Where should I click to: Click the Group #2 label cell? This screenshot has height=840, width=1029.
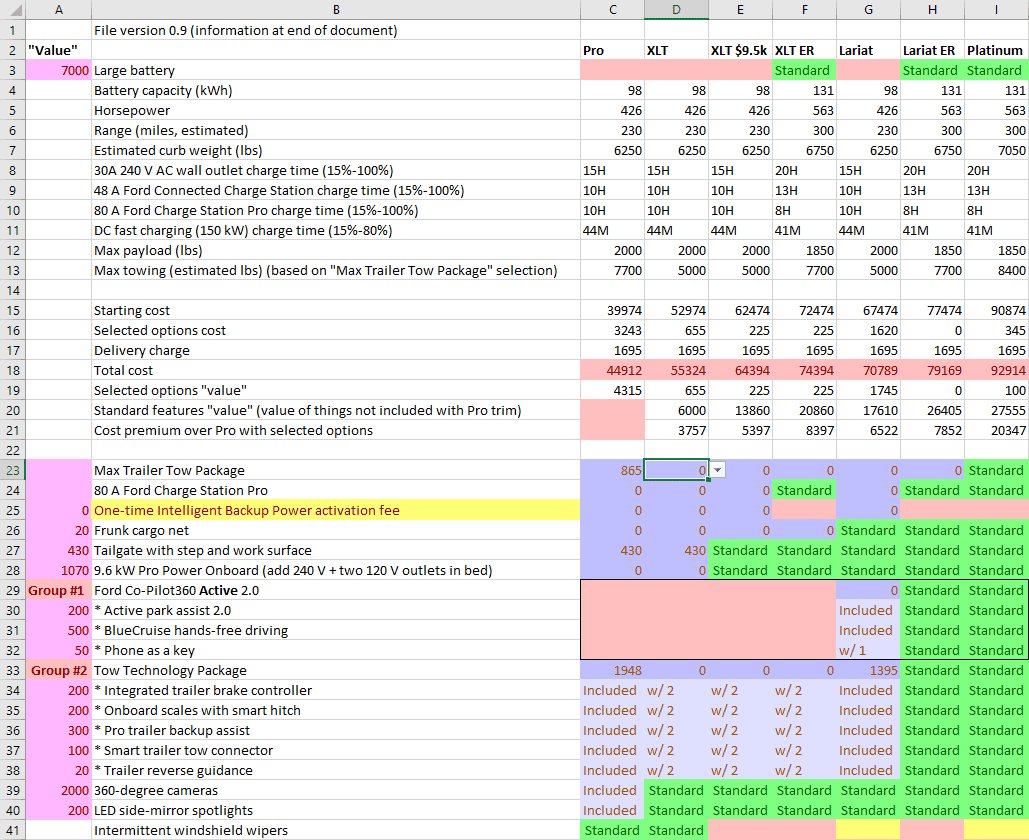coord(58,670)
